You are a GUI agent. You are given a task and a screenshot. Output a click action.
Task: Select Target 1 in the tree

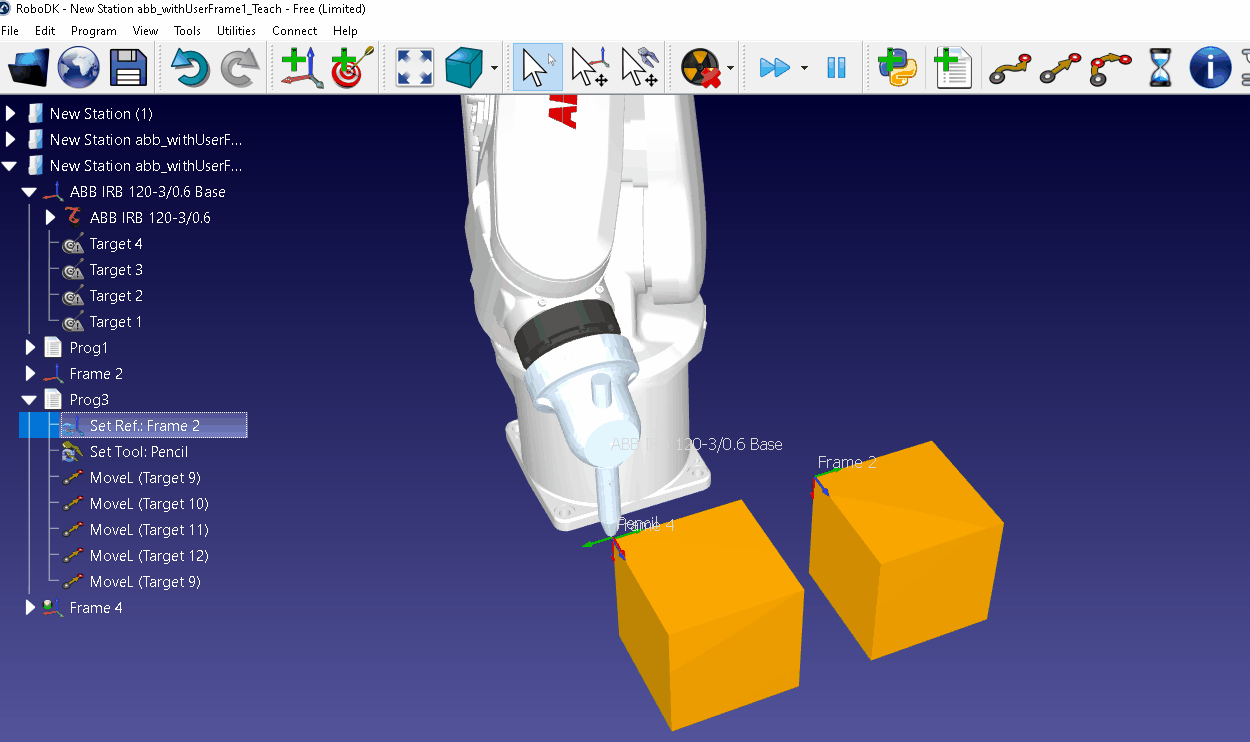tap(116, 322)
